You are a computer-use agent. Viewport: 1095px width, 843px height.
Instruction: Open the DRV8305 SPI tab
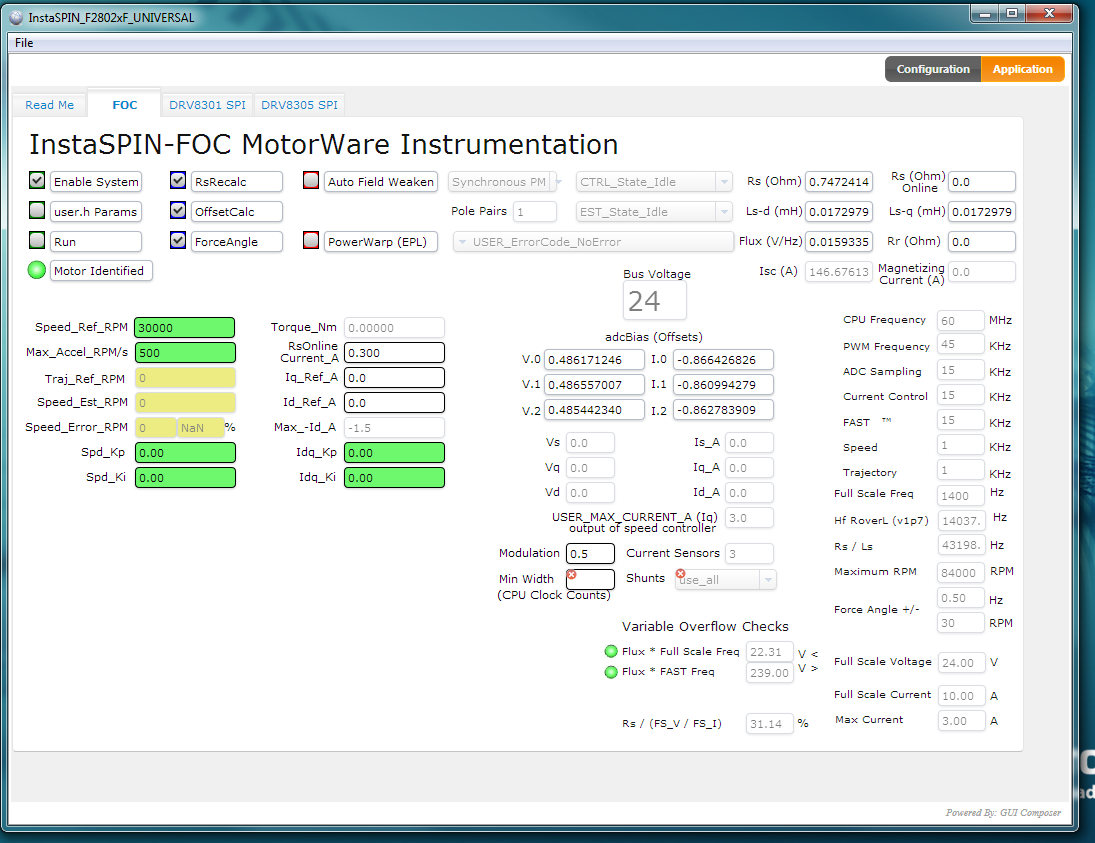[x=300, y=105]
